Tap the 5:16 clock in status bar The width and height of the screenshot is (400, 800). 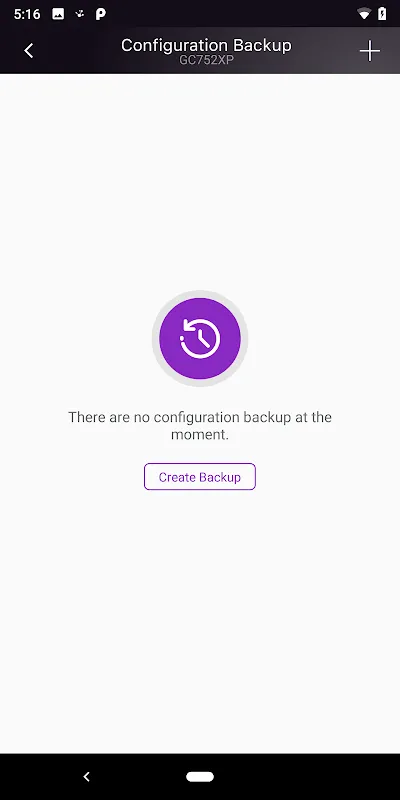point(27,14)
